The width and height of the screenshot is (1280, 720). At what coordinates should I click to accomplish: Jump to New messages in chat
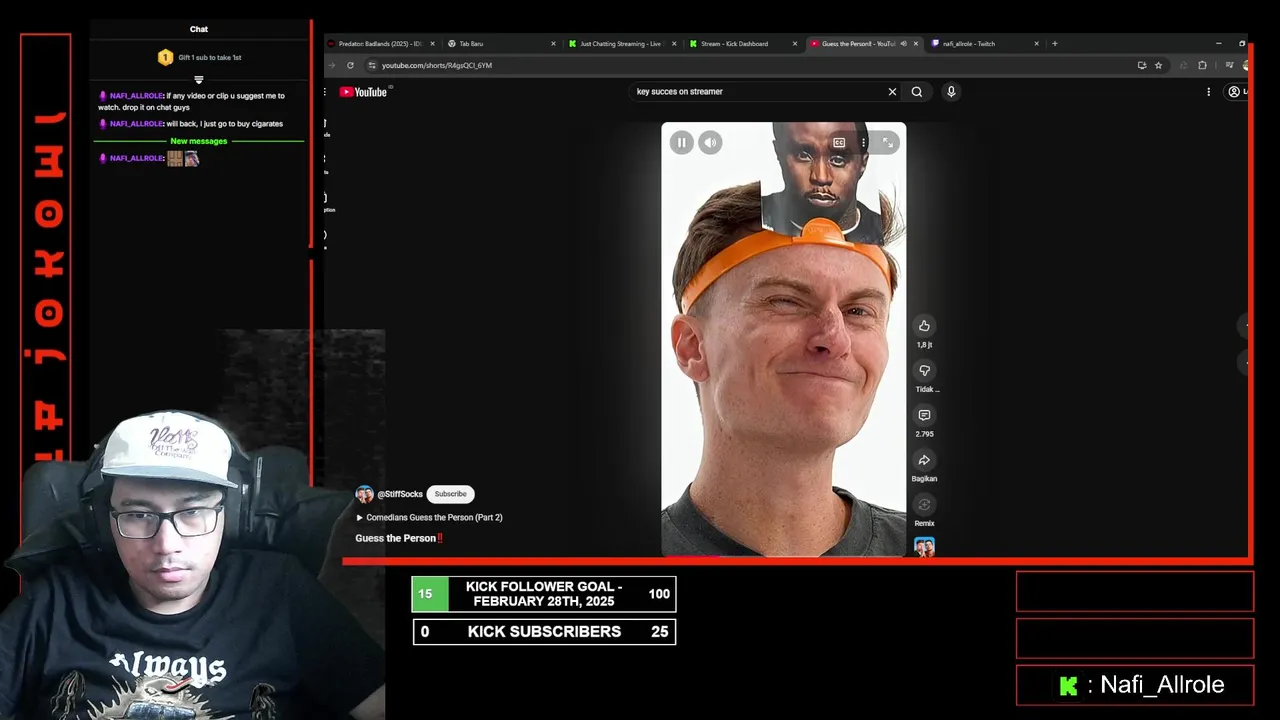199,141
